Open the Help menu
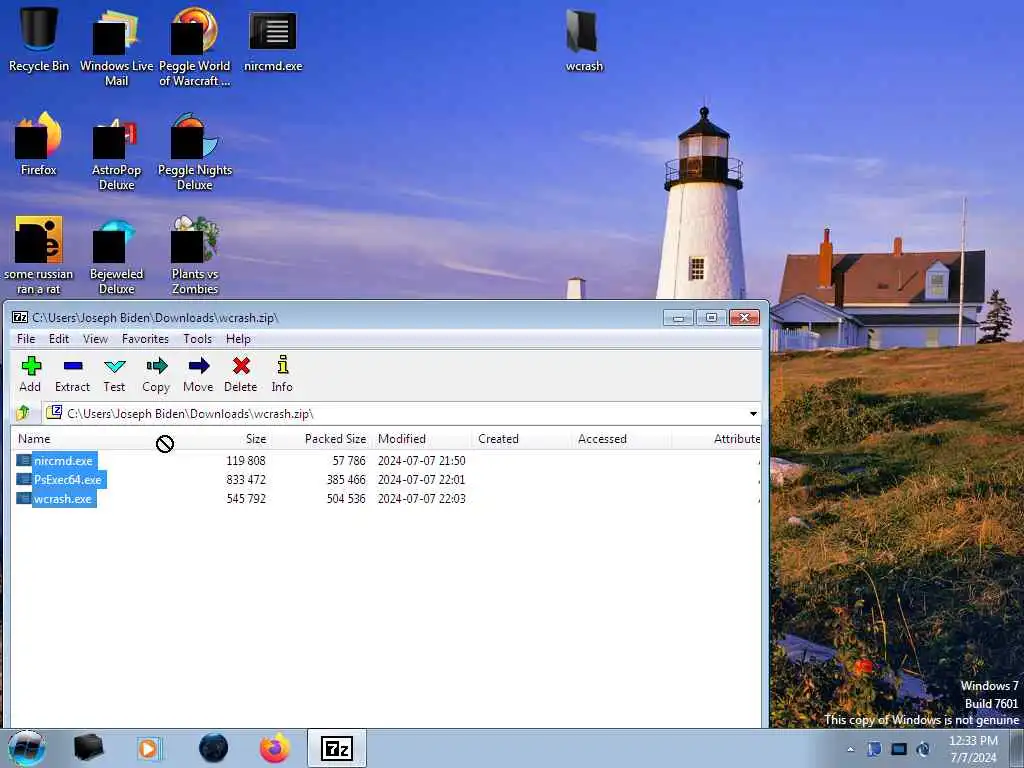 pyautogui.click(x=238, y=339)
